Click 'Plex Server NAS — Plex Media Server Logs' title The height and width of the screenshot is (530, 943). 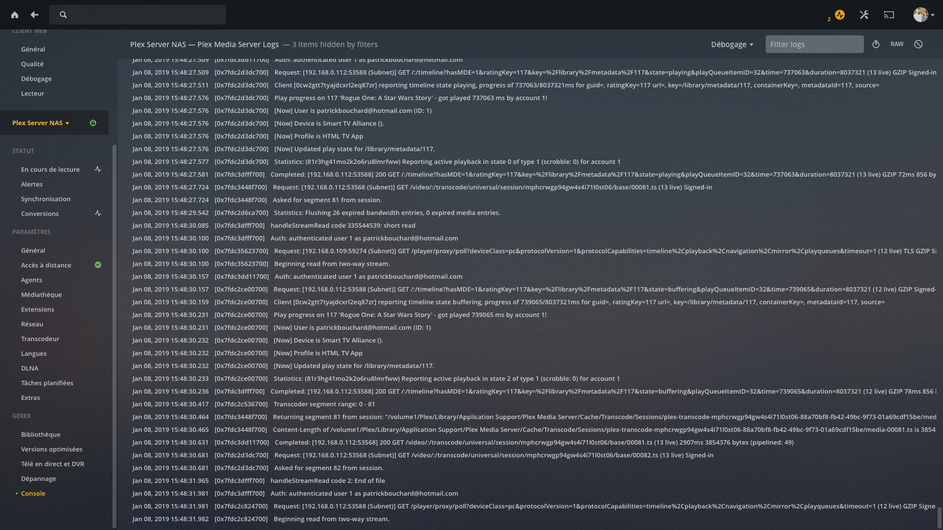pos(204,45)
